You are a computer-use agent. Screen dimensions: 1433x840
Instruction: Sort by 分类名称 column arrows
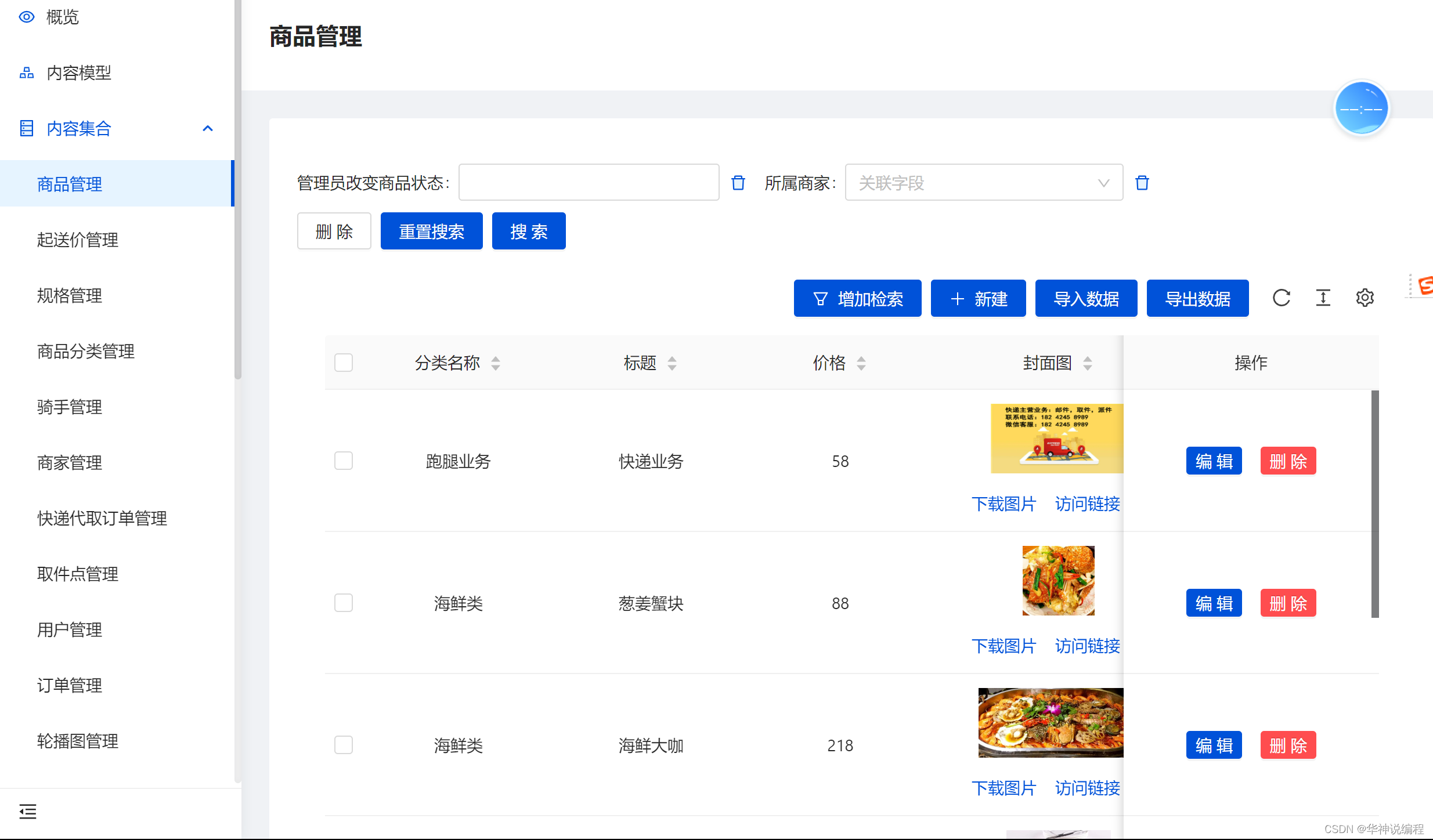coord(496,363)
